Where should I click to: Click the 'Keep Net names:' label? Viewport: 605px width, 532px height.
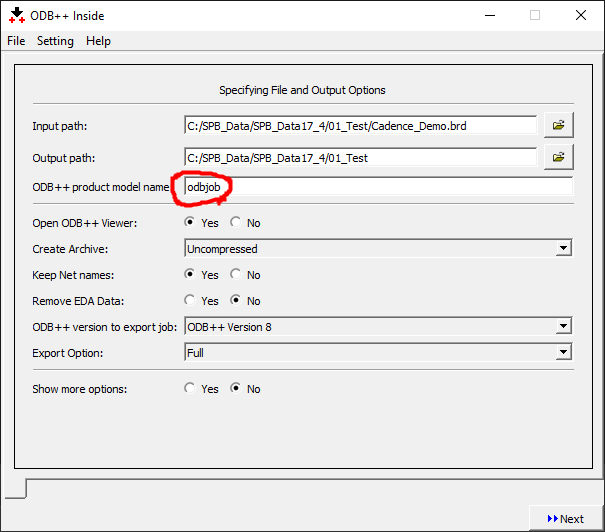click(x=73, y=275)
